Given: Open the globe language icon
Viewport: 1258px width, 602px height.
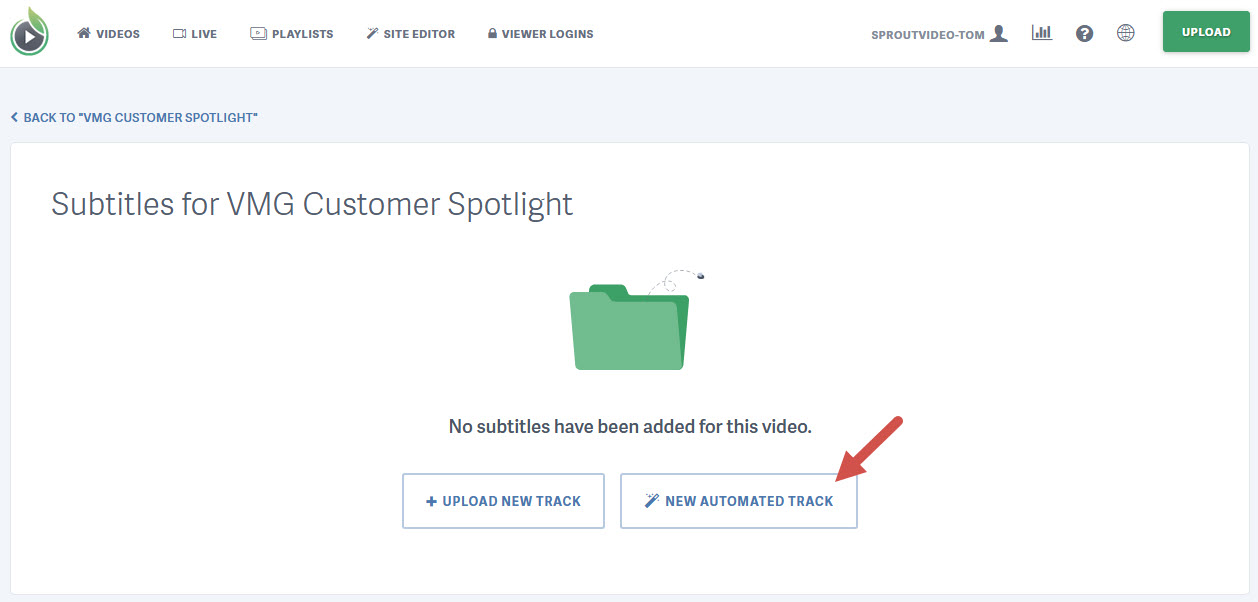Looking at the screenshot, I should click(1126, 32).
